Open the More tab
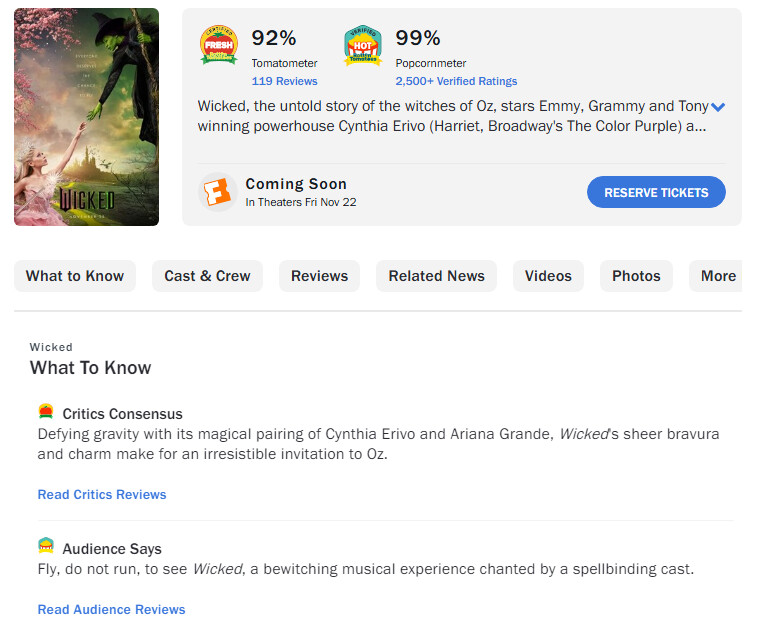775x624 pixels. [x=717, y=276]
